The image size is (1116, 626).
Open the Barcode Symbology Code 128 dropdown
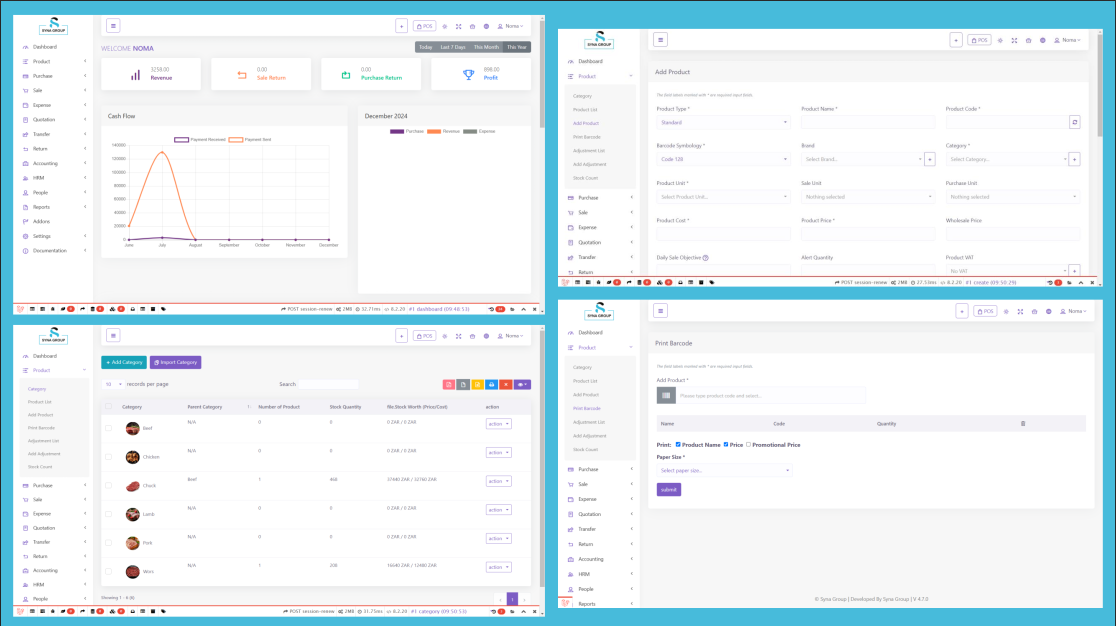click(723, 159)
